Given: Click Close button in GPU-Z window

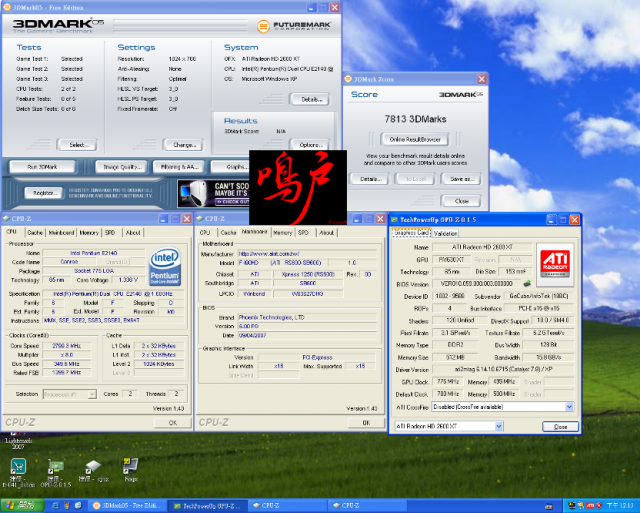Looking at the screenshot, I should [x=560, y=426].
